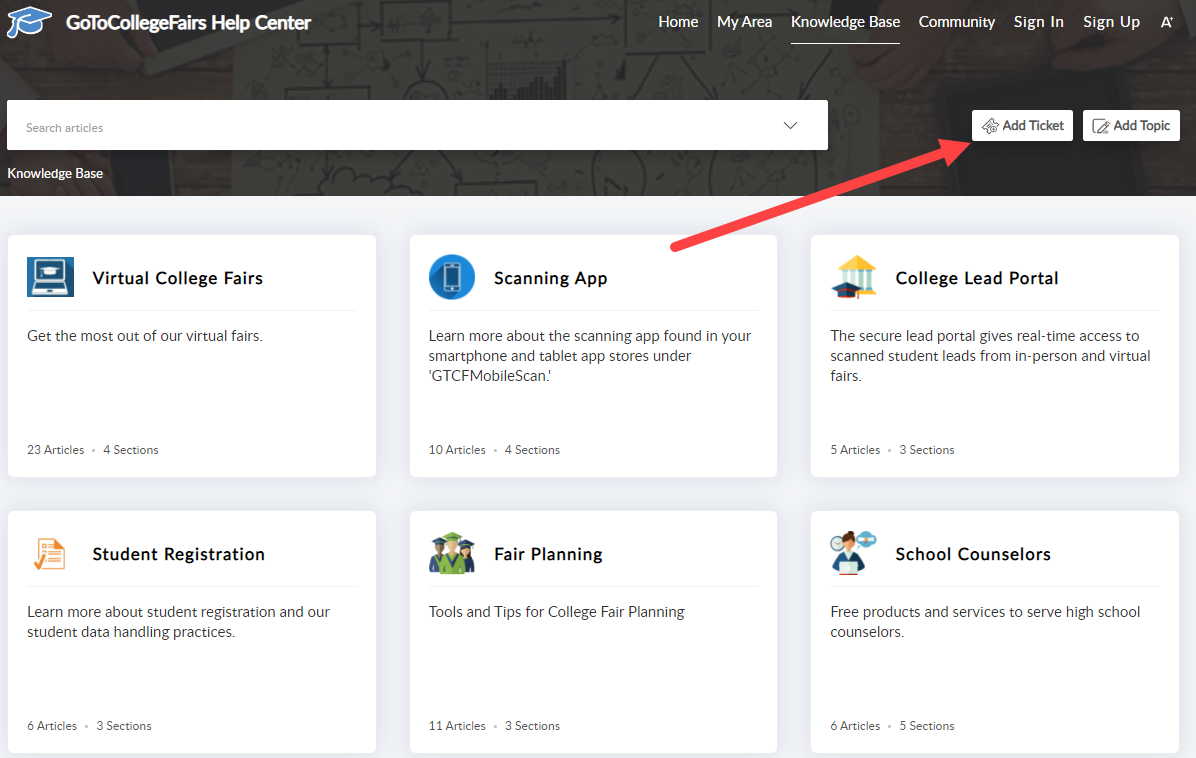Screen dimensions: 1196x758
Task: Open the Virtual College Fairs title
Action: [178, 278]
